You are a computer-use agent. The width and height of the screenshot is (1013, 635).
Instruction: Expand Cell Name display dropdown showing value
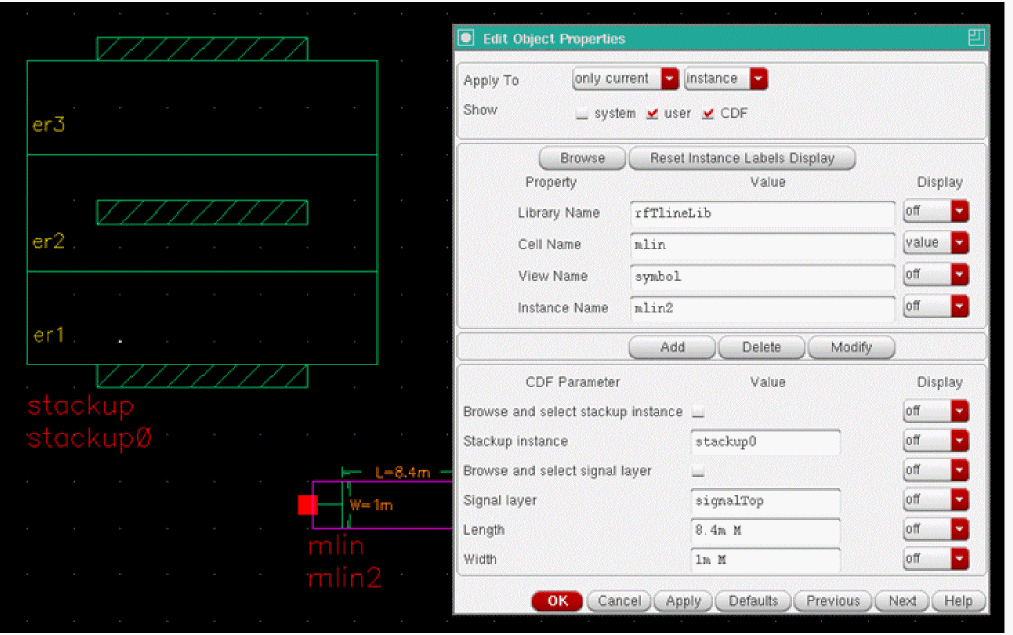pos(935,243)
